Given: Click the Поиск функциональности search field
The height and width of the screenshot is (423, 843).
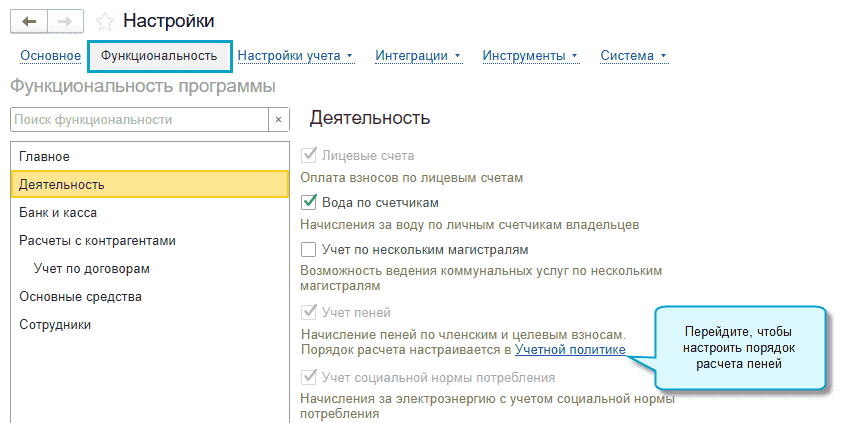Looking at the screenshot, I should (138, 120).
